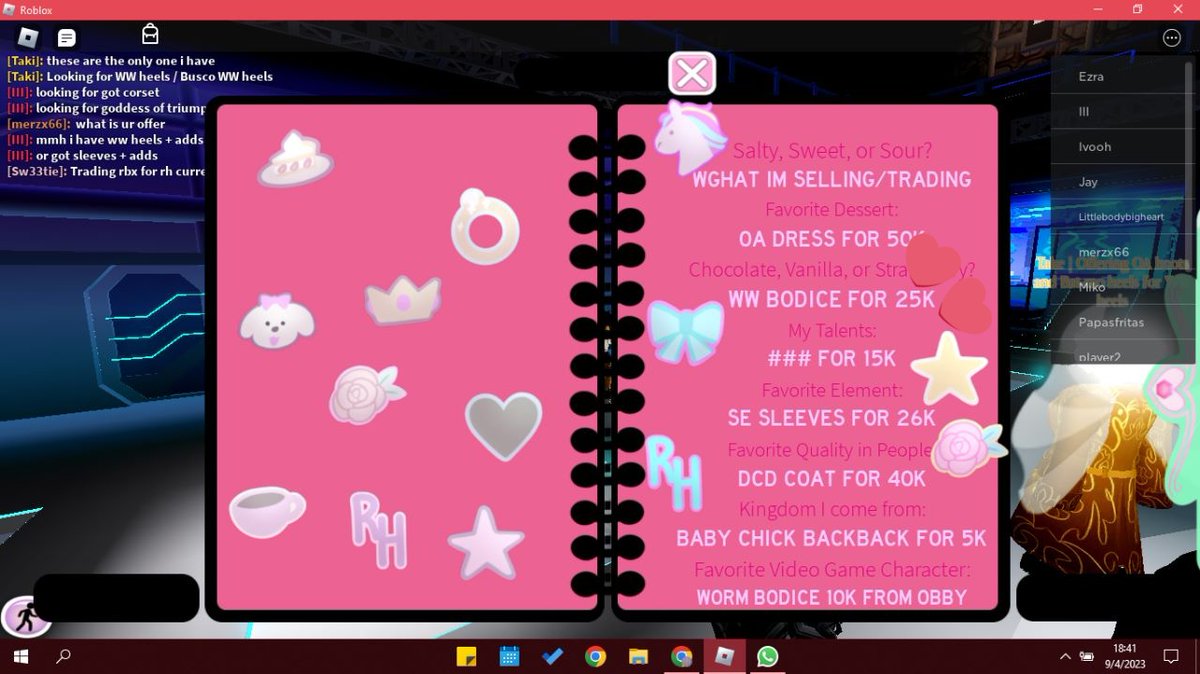The height and width of the screenshot is (674, 1200).
Task: Click the 'Favorite Element:' prompt
Action: tap(832, 390)
